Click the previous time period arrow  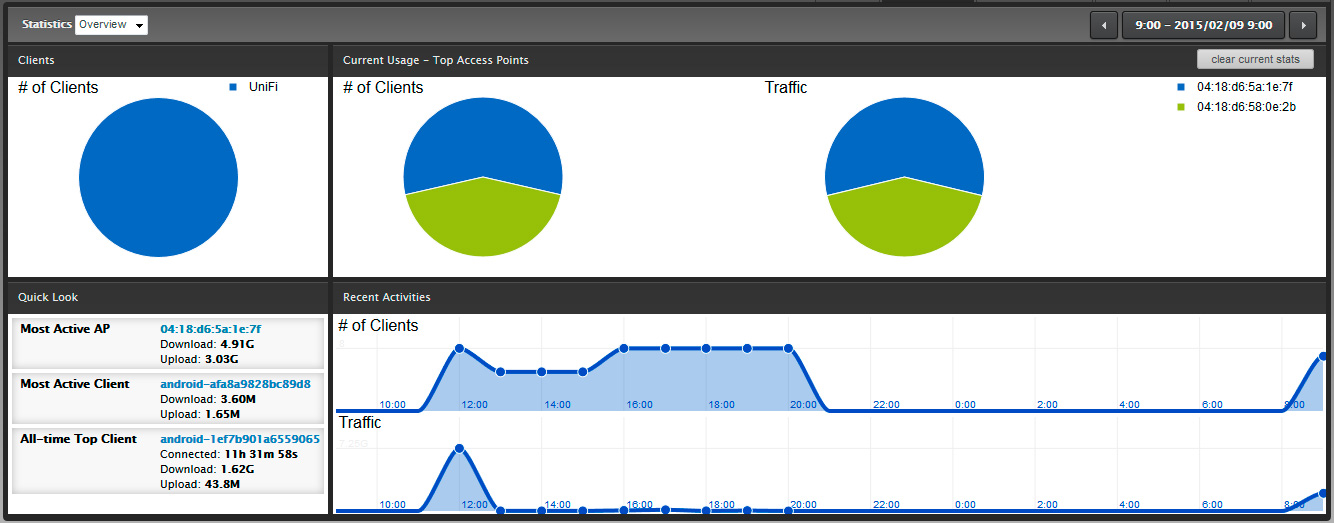pos(1103,25)
